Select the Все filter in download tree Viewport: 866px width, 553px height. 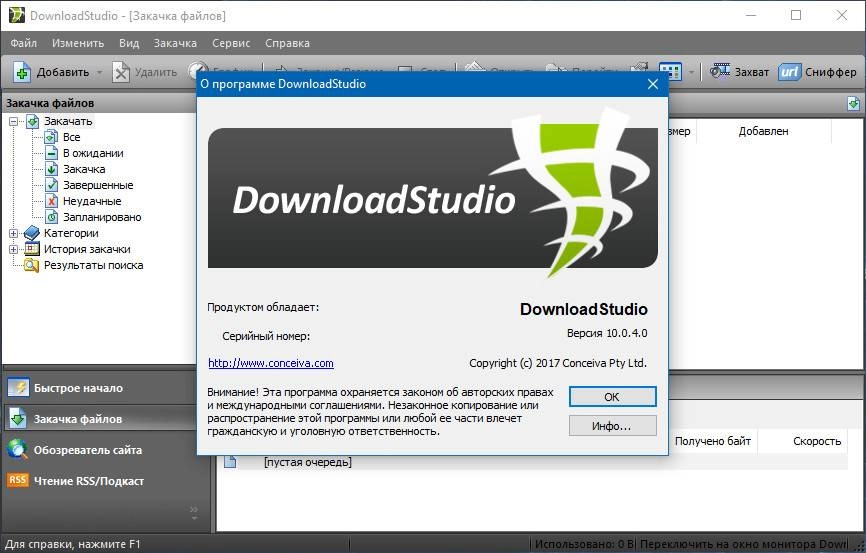tap(71, 137)
